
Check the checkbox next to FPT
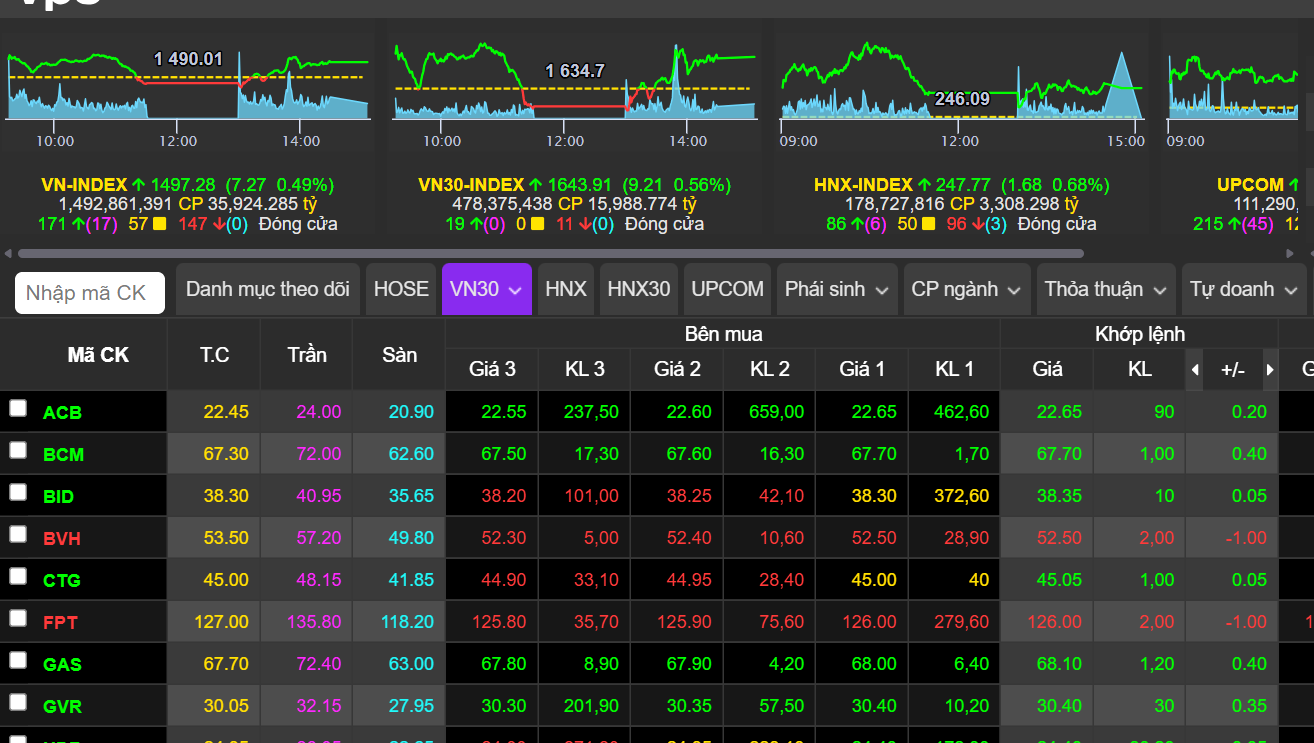coord(17,621)
